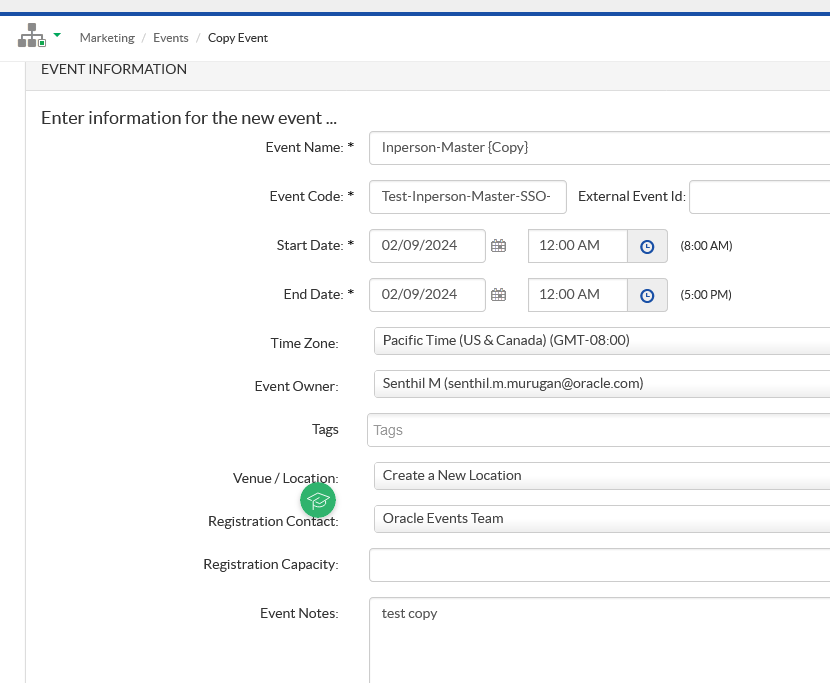
Task: Navigate to Events breadcrumb link
Action: pos(171,38)
